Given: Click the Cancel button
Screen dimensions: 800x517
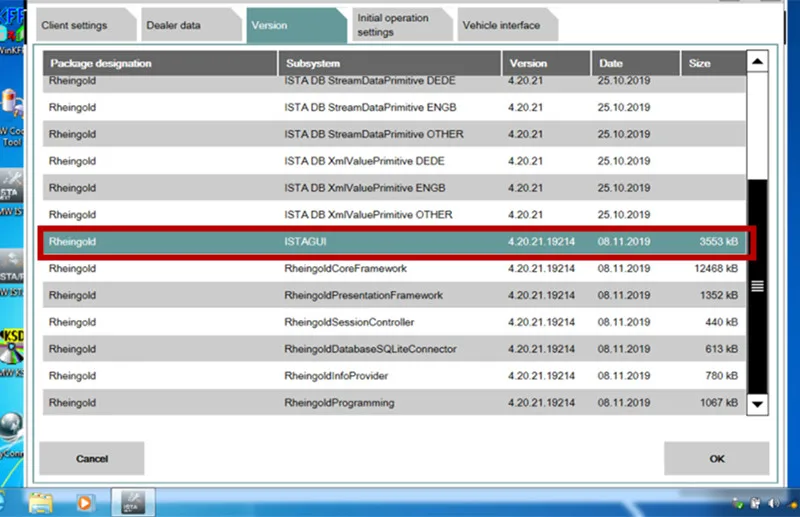Looking at the screenshot, I should 92,458.
